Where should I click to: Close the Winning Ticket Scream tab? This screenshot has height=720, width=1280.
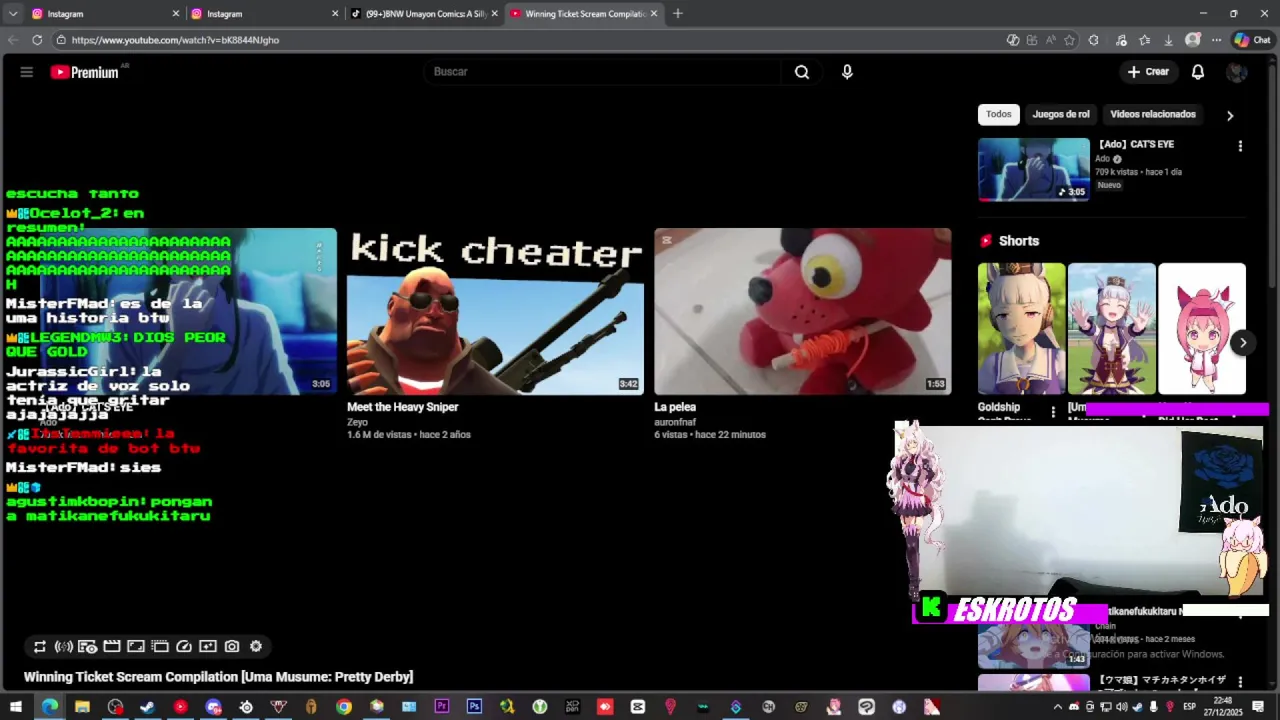point(654,14)
